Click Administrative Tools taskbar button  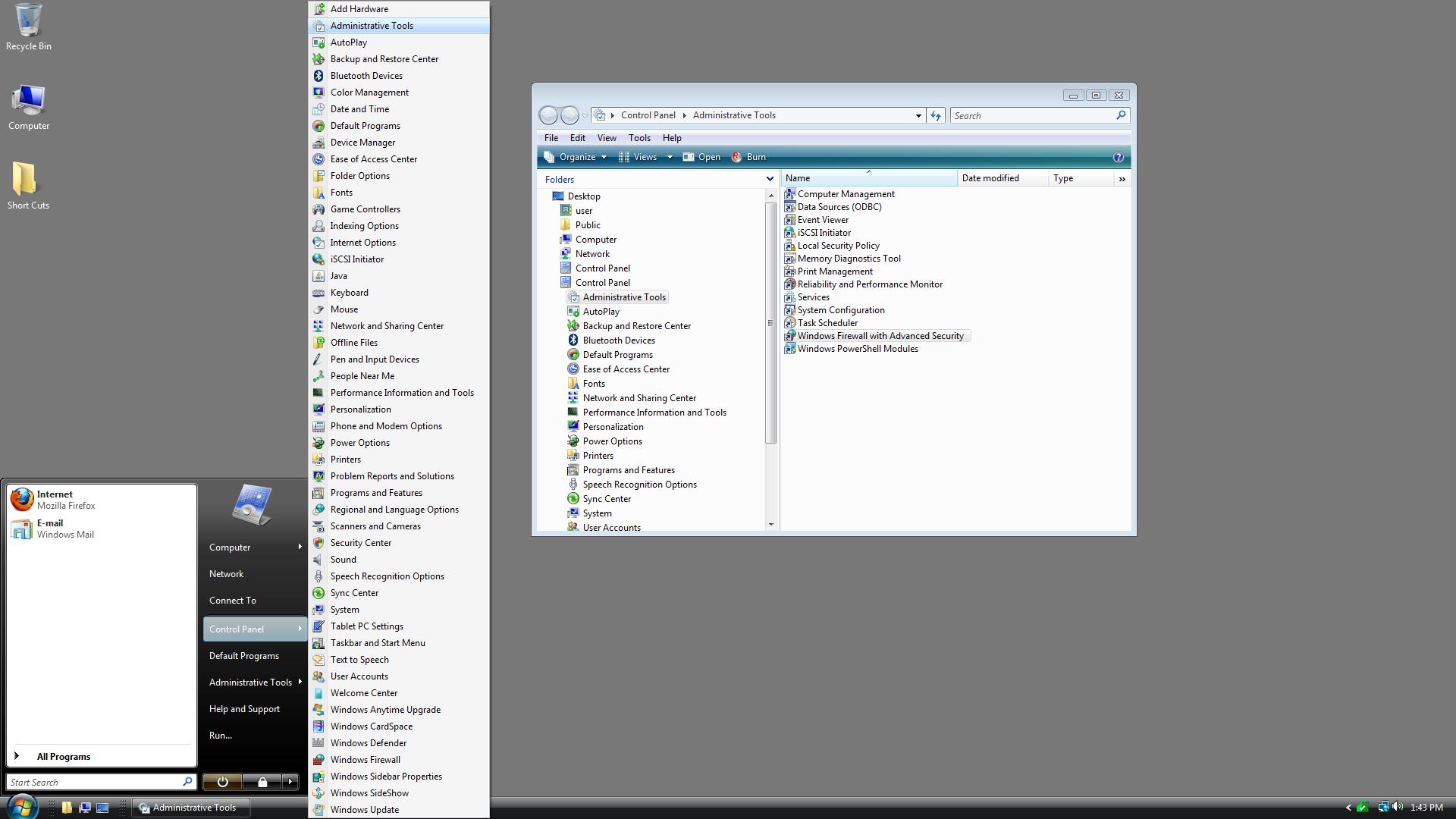191,808
